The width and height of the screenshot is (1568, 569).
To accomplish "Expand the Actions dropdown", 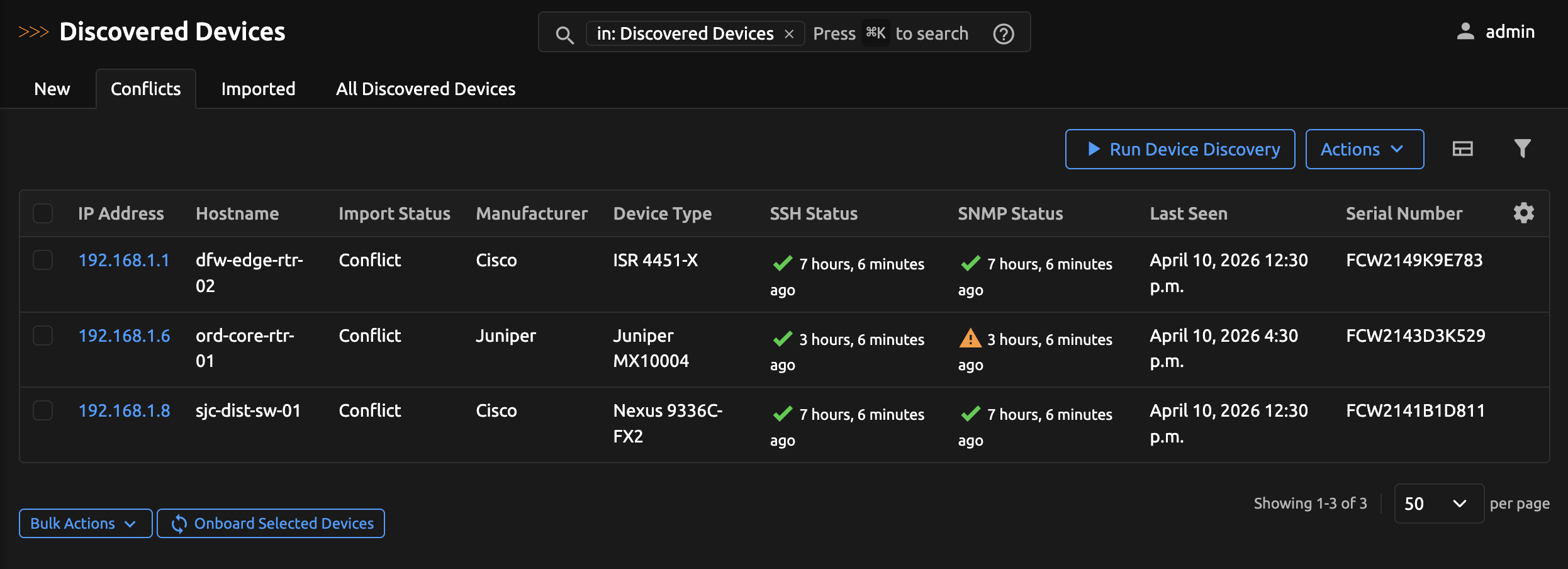I will click(x=1364, y=149).
